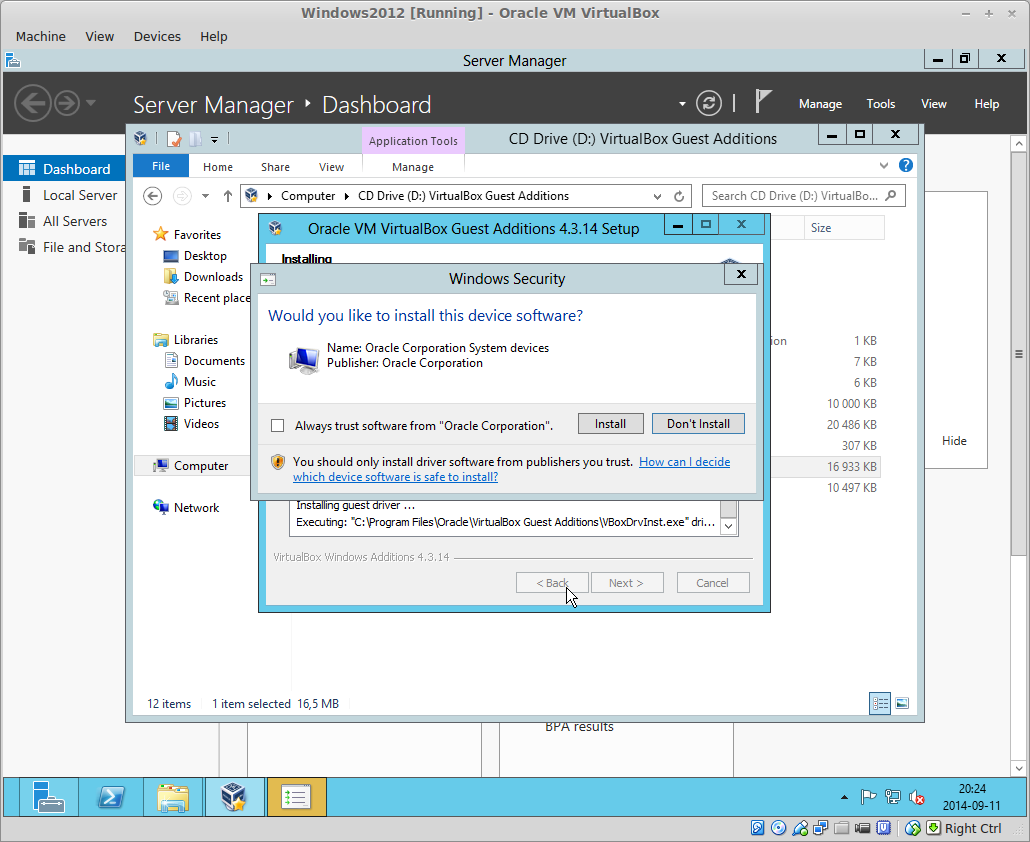Screen dimensions: 1030x842
Task: Click Server Manager back arrow
Action: (33, 103)
